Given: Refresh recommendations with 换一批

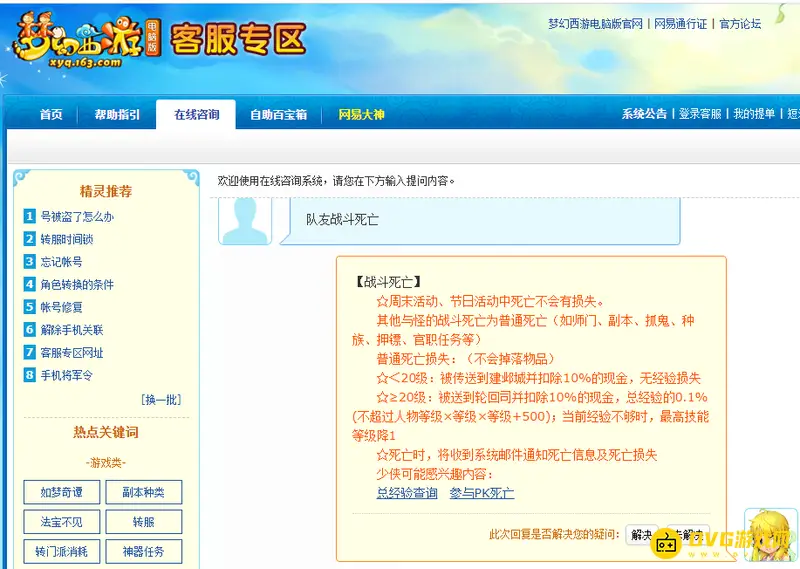Looking at the screenshot, I should point(161,400).
